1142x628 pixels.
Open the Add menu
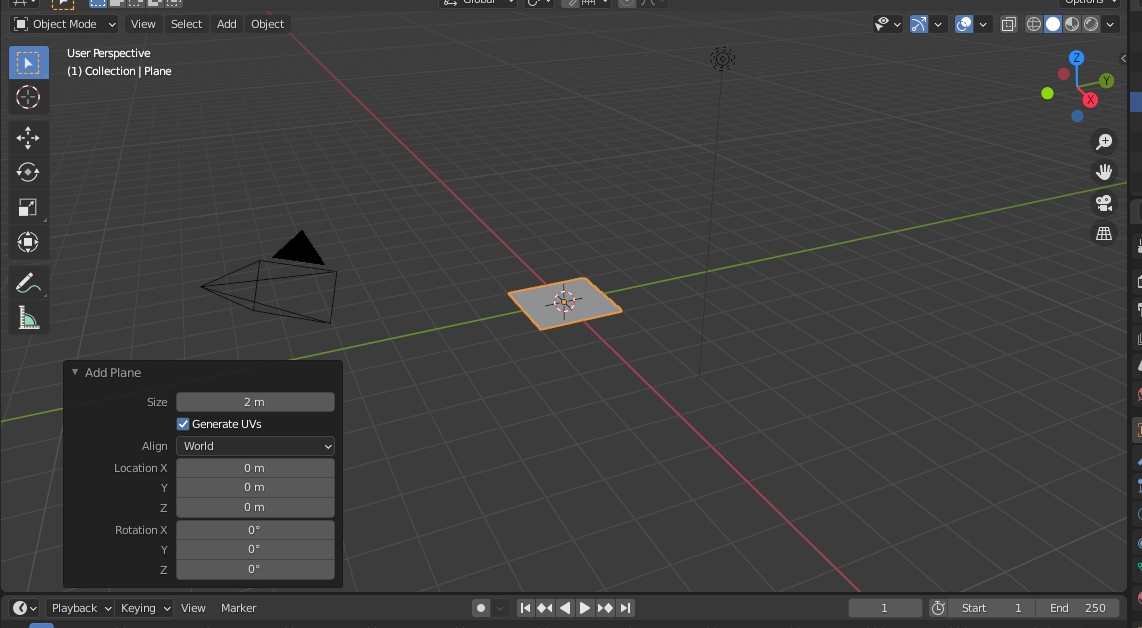(227, 24)
